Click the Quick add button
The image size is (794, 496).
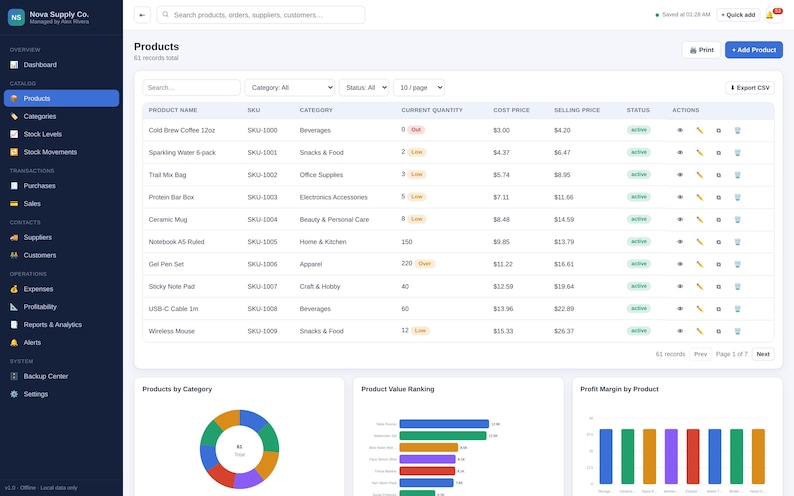(x=738, y=15)
